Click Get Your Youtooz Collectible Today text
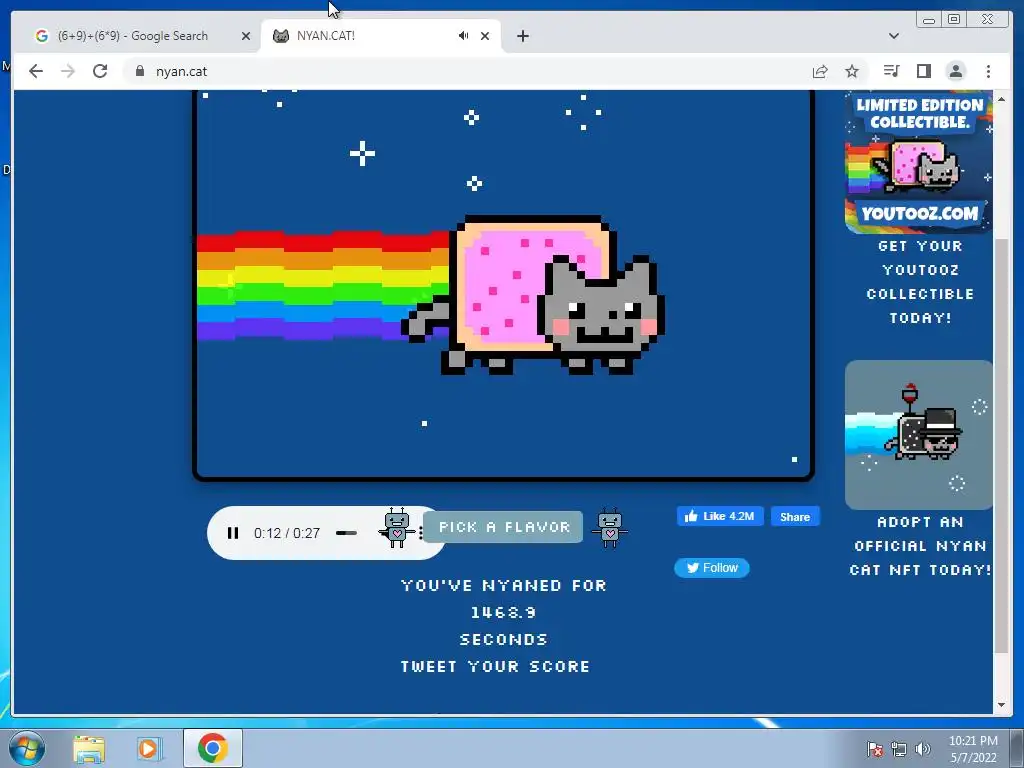Image resolution: width=1024 pixels, height=768 pixels. click(x=920, y=281)
